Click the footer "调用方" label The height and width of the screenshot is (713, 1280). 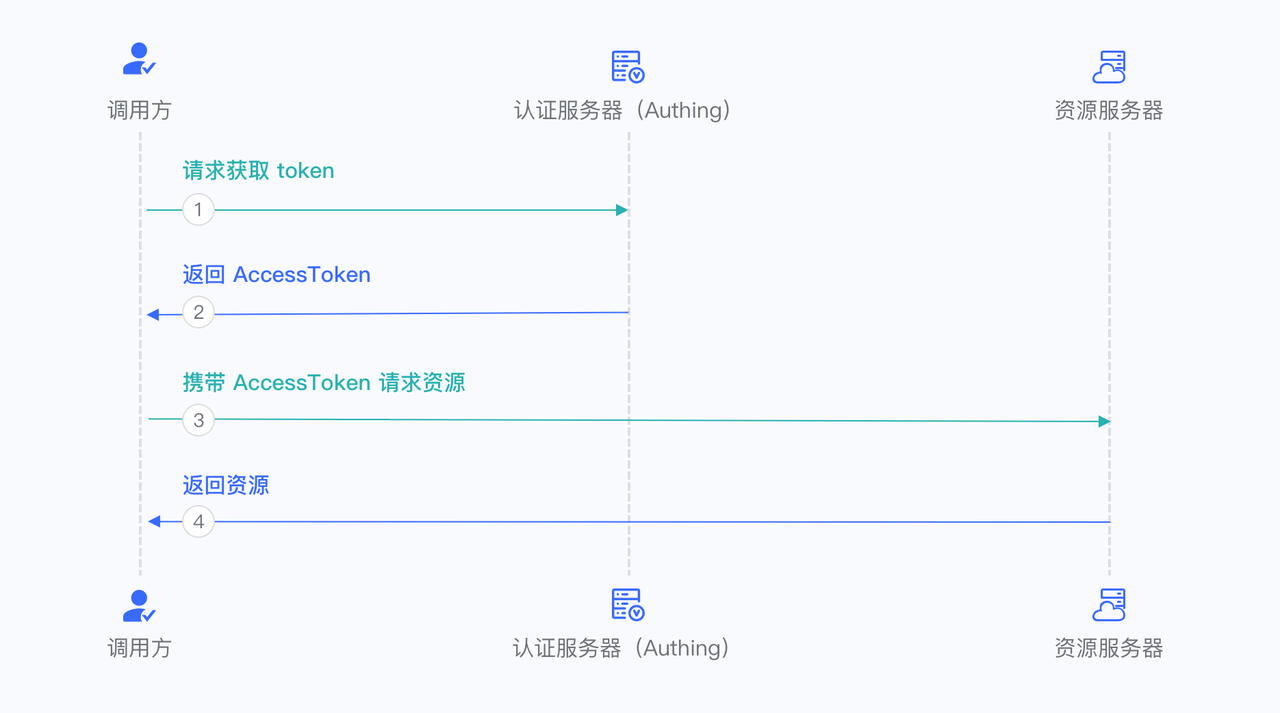139,648
